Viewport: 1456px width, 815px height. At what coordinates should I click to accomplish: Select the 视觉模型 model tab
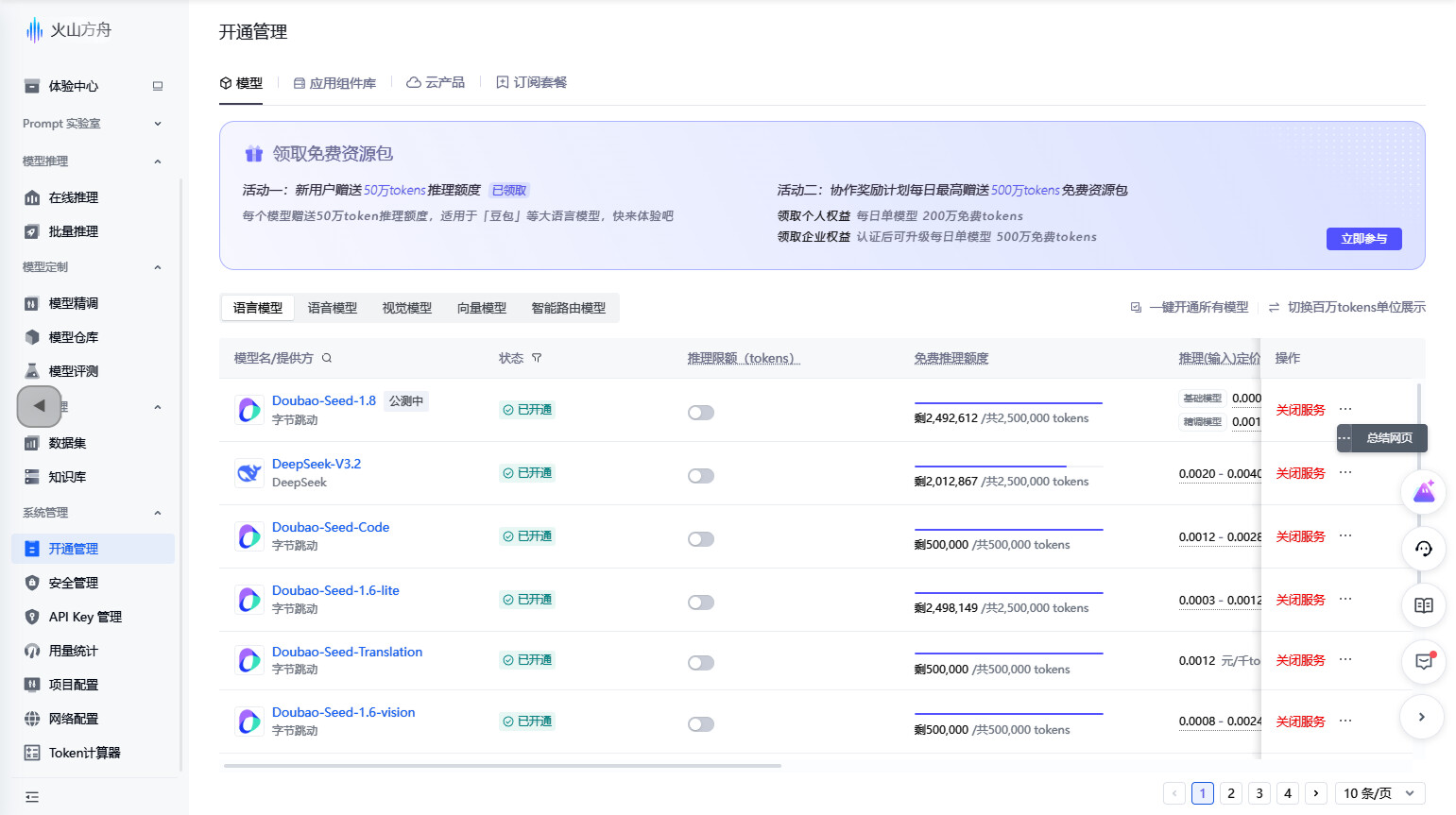point(407,308)
